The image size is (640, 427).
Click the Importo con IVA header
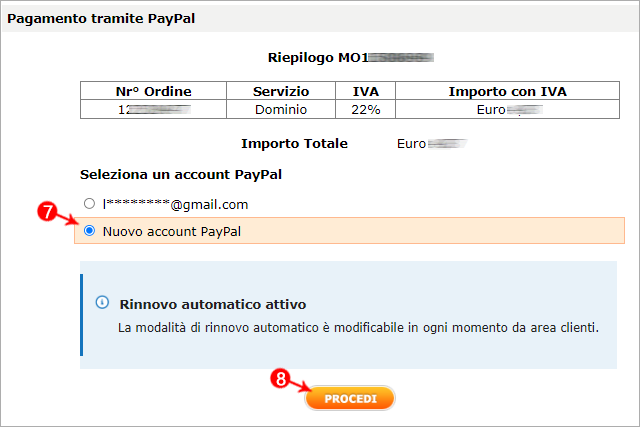[x=507, y=91]
